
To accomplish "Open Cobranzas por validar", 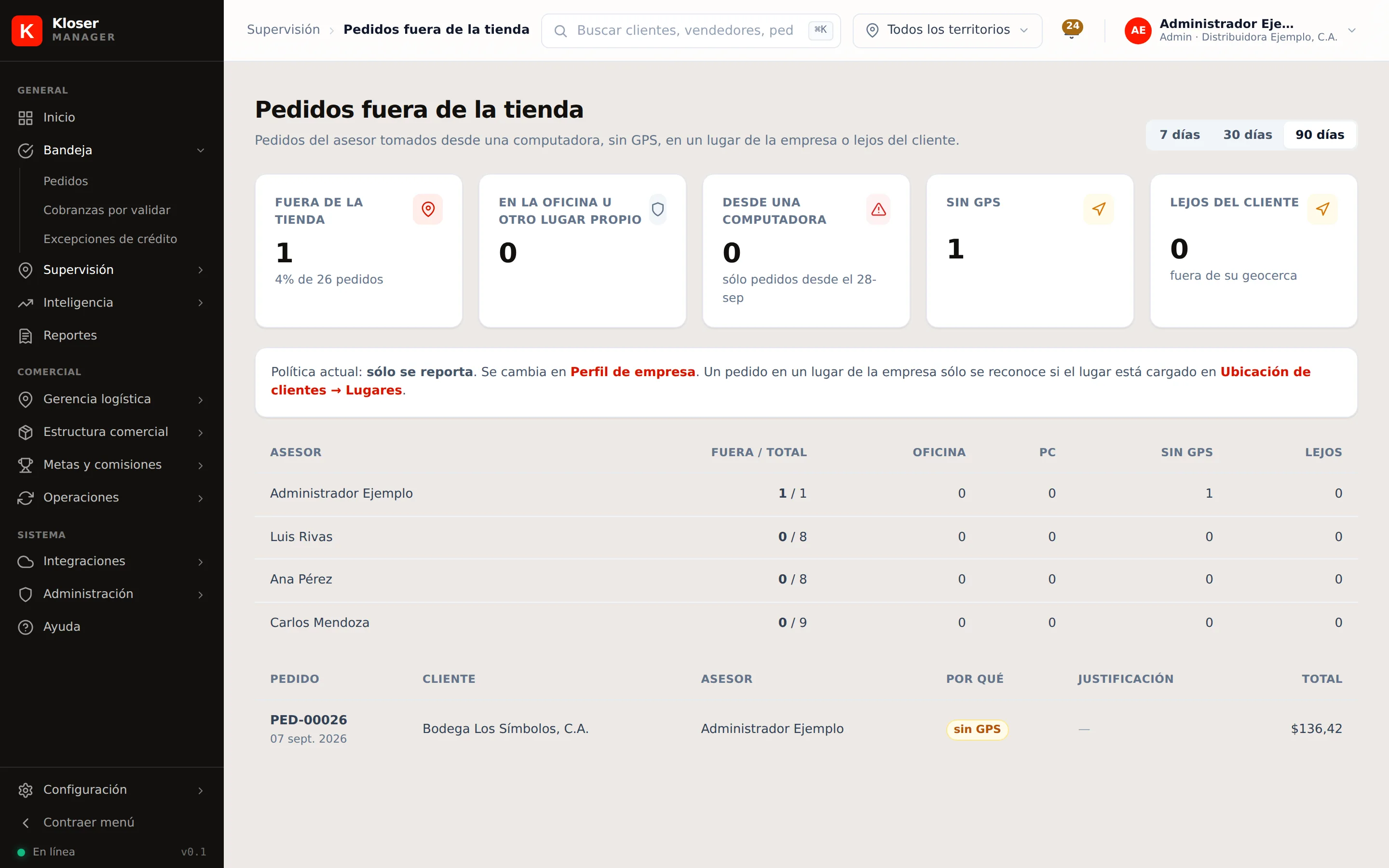I will coord(107,210).
